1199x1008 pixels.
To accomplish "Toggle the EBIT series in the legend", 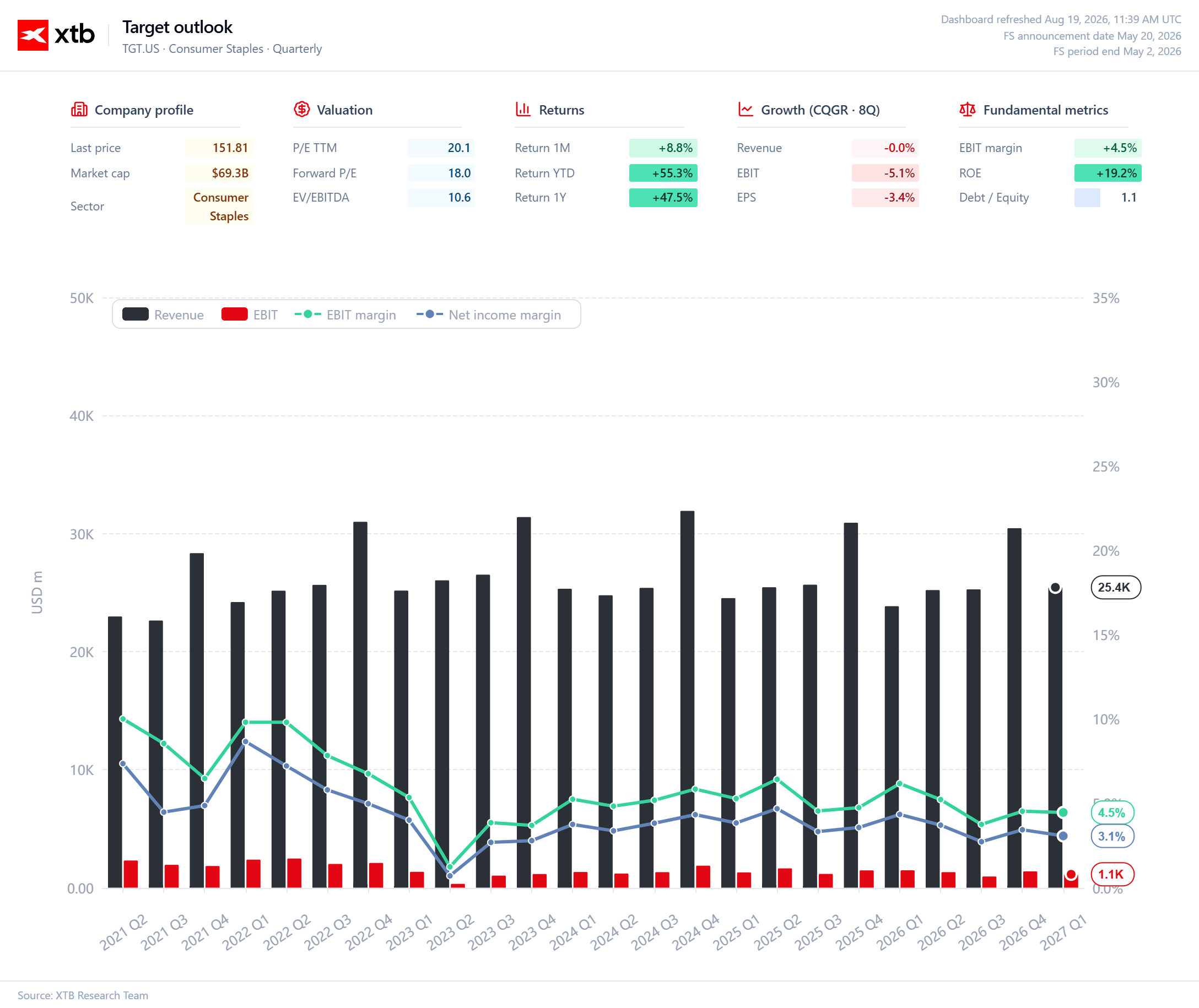I will (x=250, y=315).
